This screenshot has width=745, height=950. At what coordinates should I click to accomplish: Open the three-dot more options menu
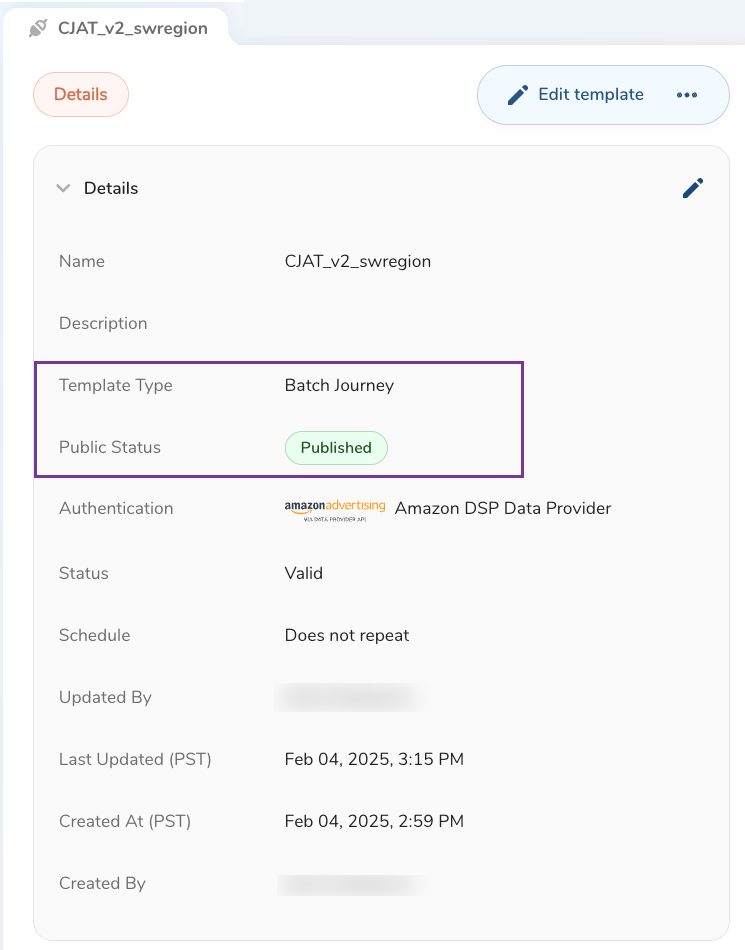pos(686,95)
